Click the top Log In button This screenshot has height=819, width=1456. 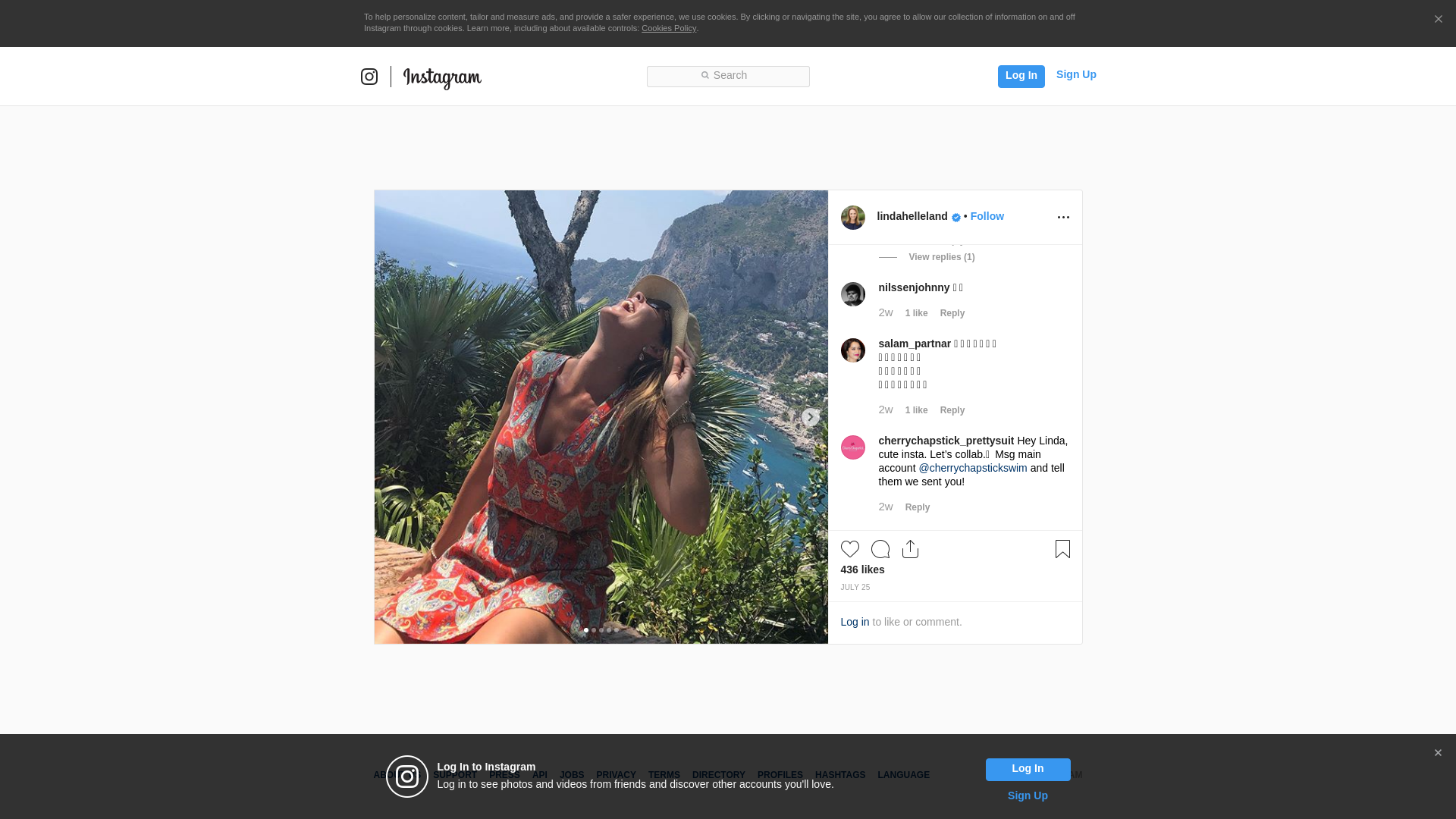click(1021, 76)
